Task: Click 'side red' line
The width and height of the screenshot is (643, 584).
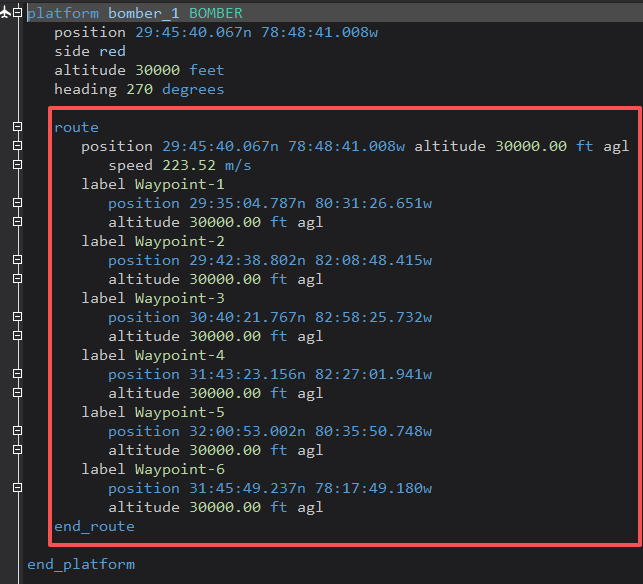Action: (90, 51)
